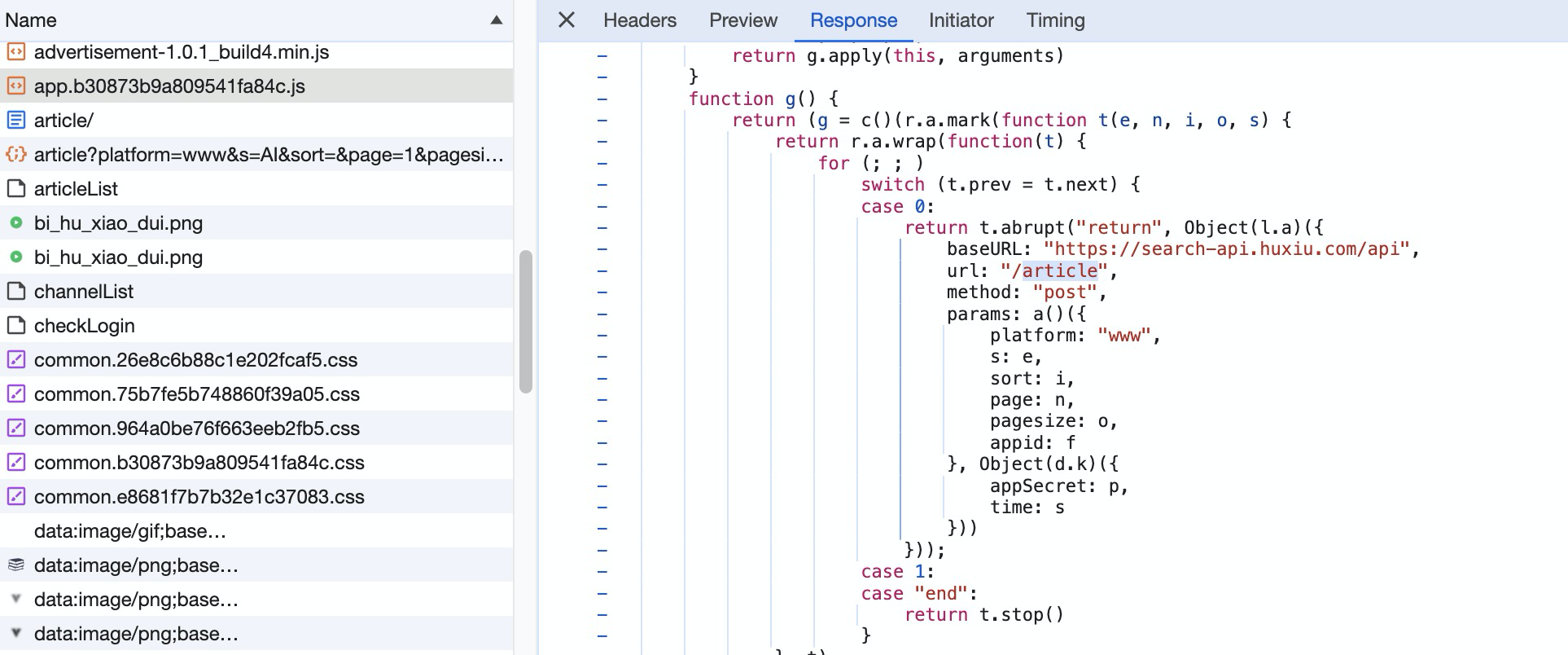Click the request list vertical scrollbar thumb

[526, 322]
